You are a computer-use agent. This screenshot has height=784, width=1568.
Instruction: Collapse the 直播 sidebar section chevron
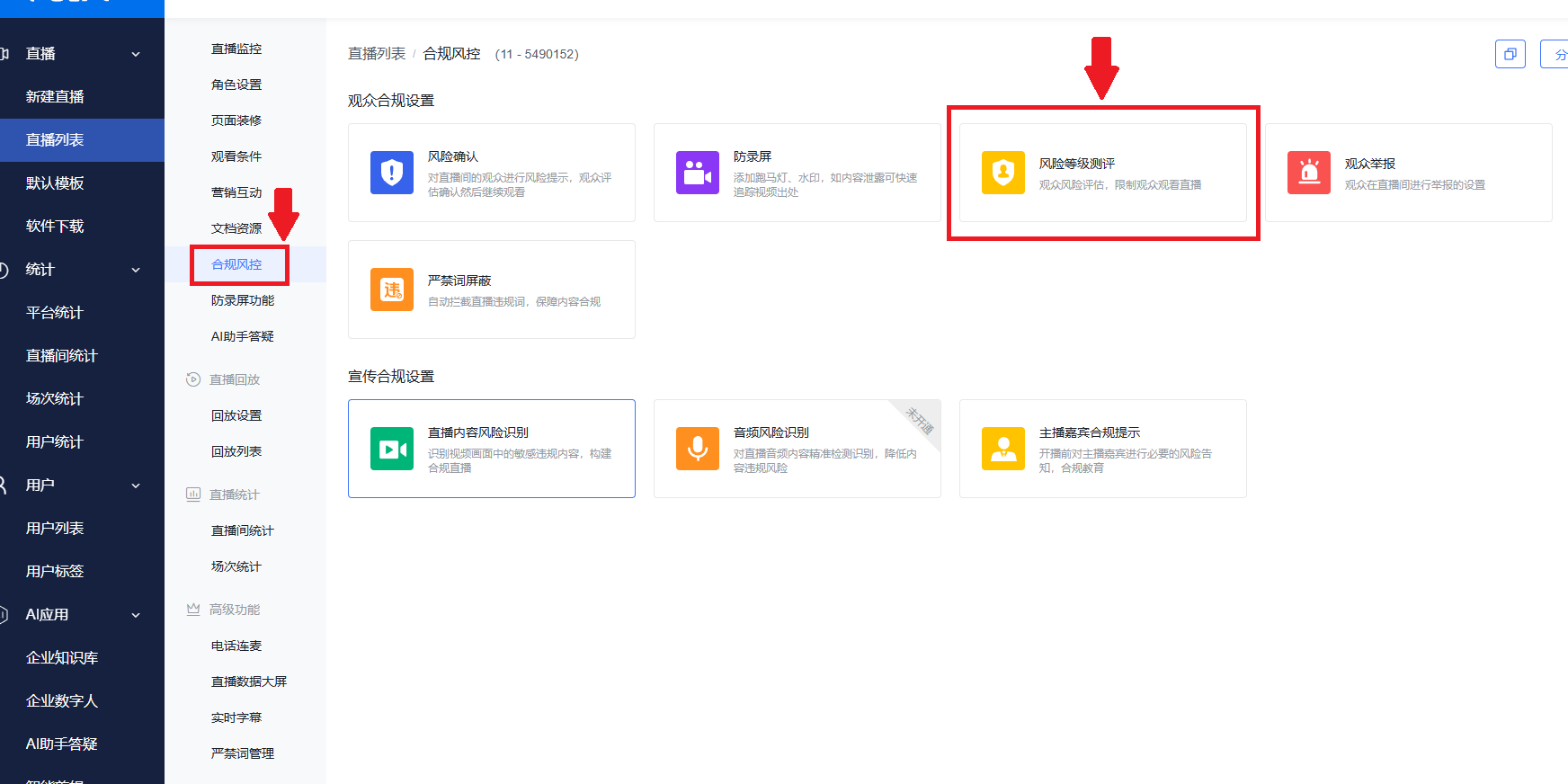coord(136,54)
